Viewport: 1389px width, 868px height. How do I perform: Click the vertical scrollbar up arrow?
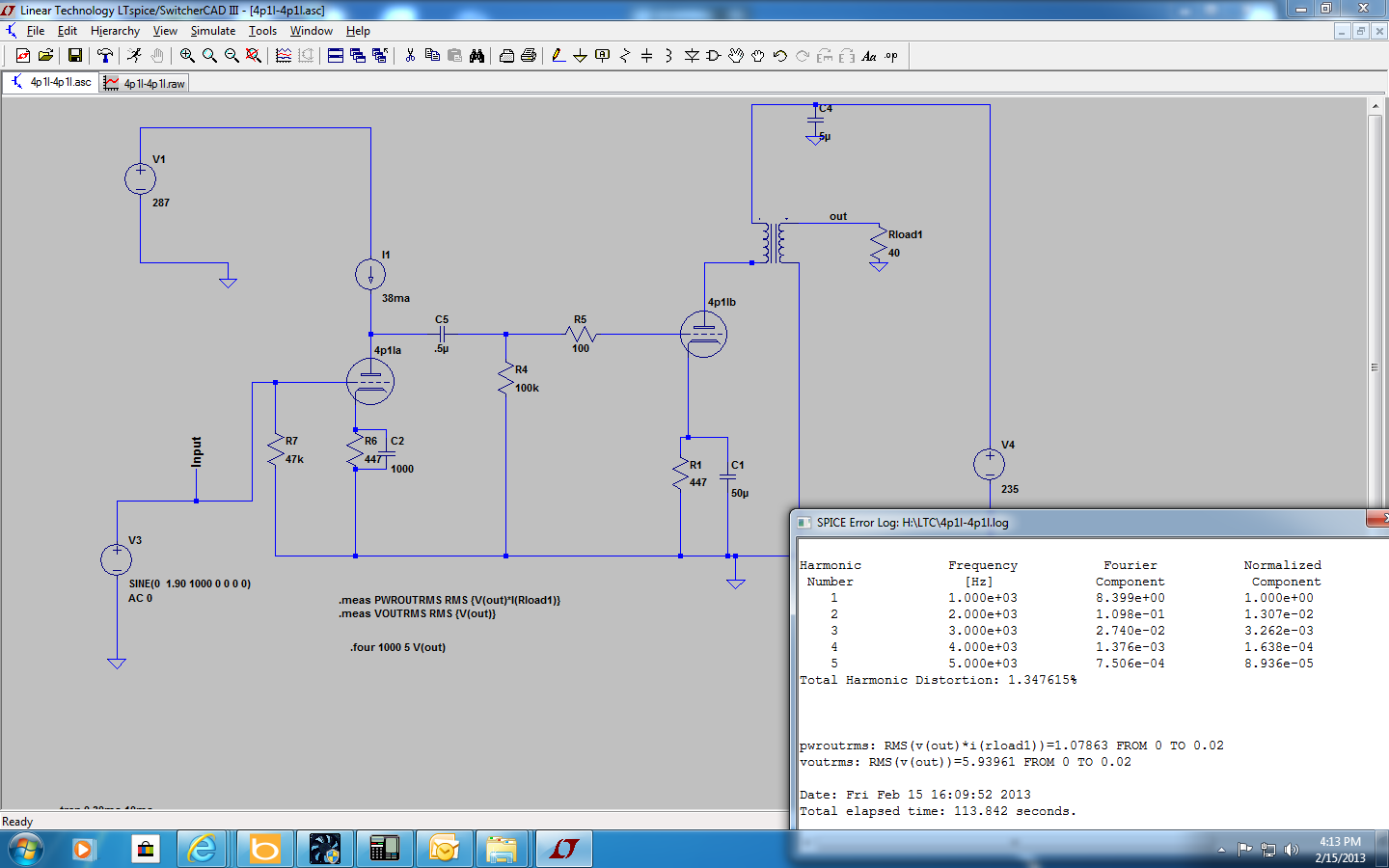click(x=1375, y=106)
